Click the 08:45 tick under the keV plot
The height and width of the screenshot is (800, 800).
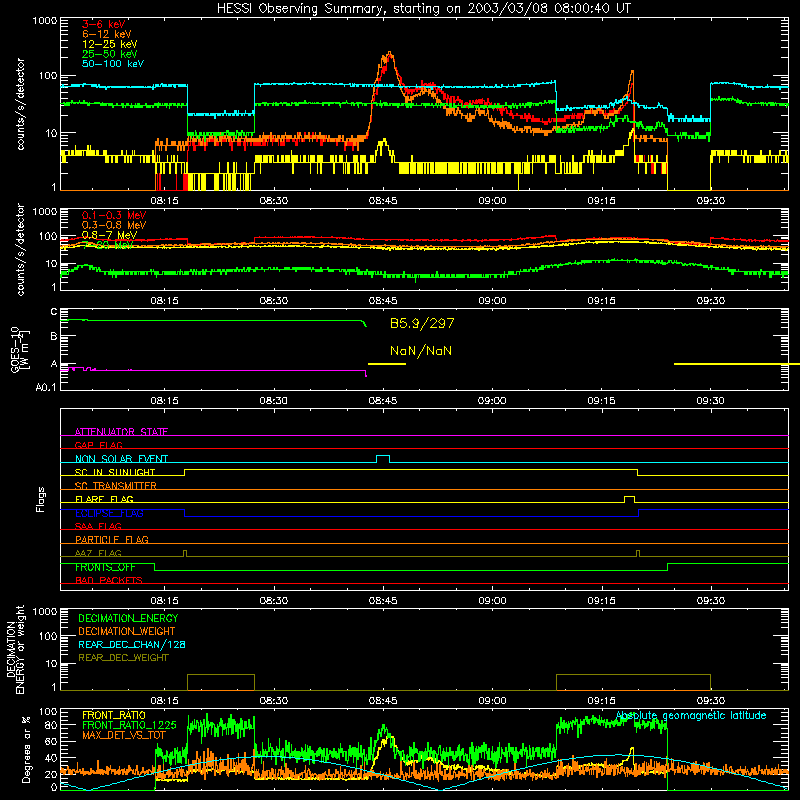click(x=383, y=201)
